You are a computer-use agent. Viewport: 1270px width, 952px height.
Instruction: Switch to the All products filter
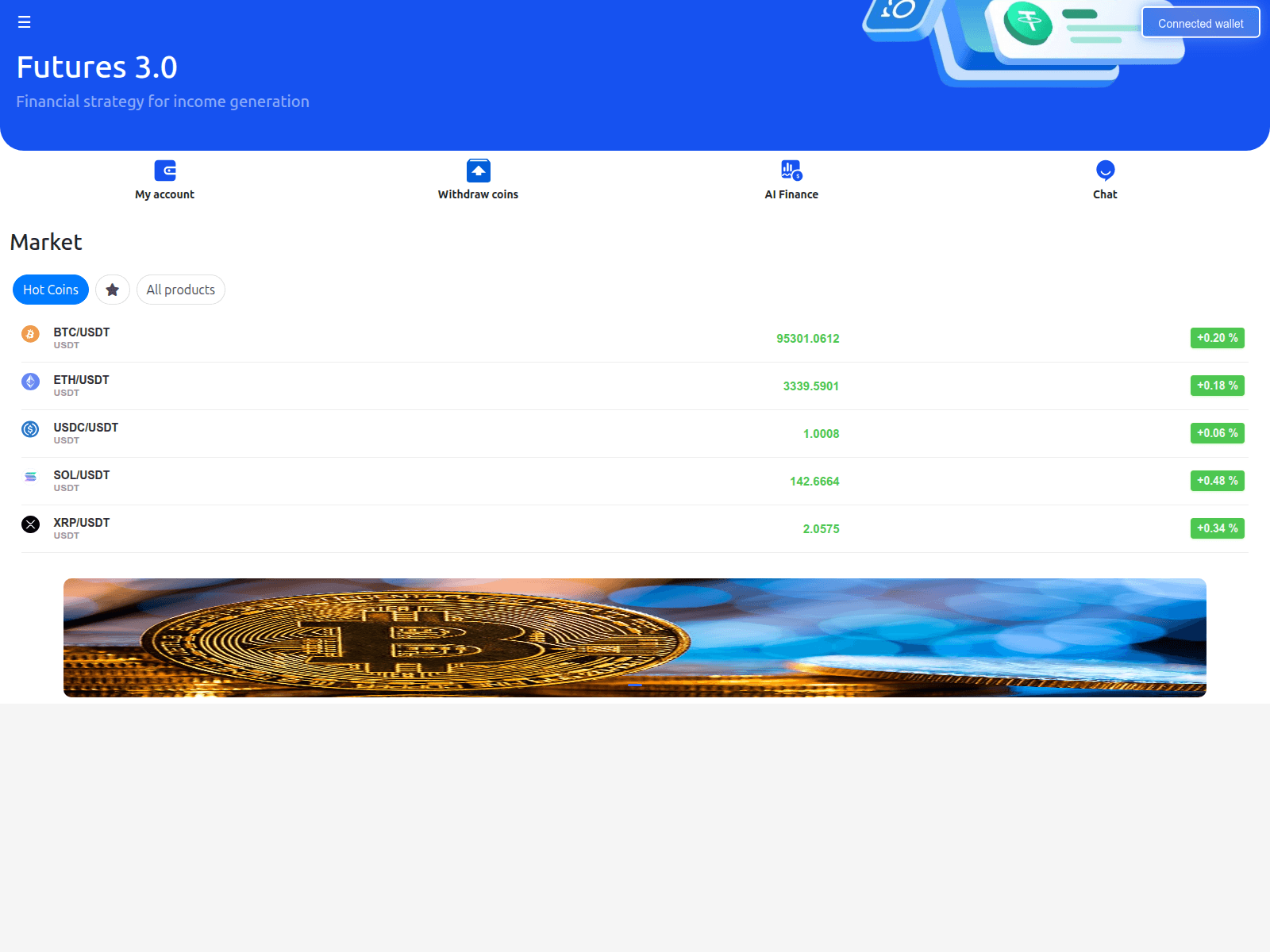tap(180, 290)
